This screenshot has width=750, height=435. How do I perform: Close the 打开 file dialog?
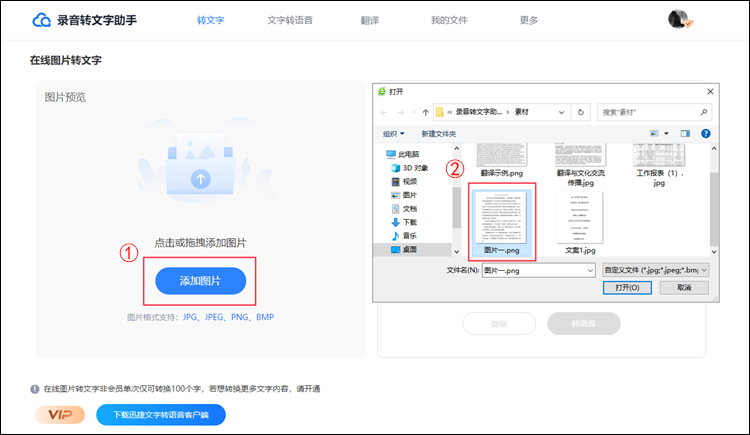pyautogui.click(x=710, y=91)
